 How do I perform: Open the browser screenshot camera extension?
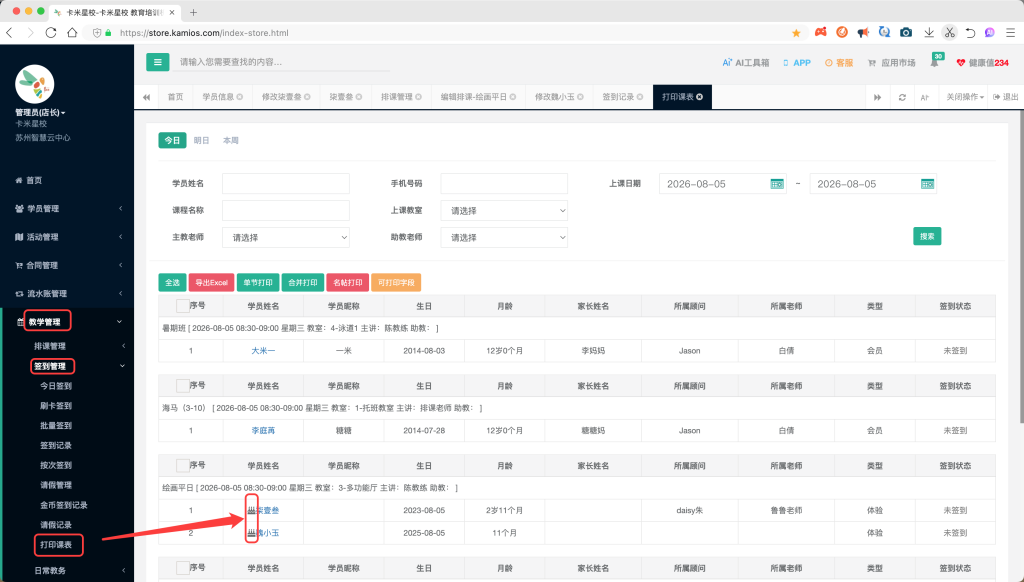[x=906, y=33]
